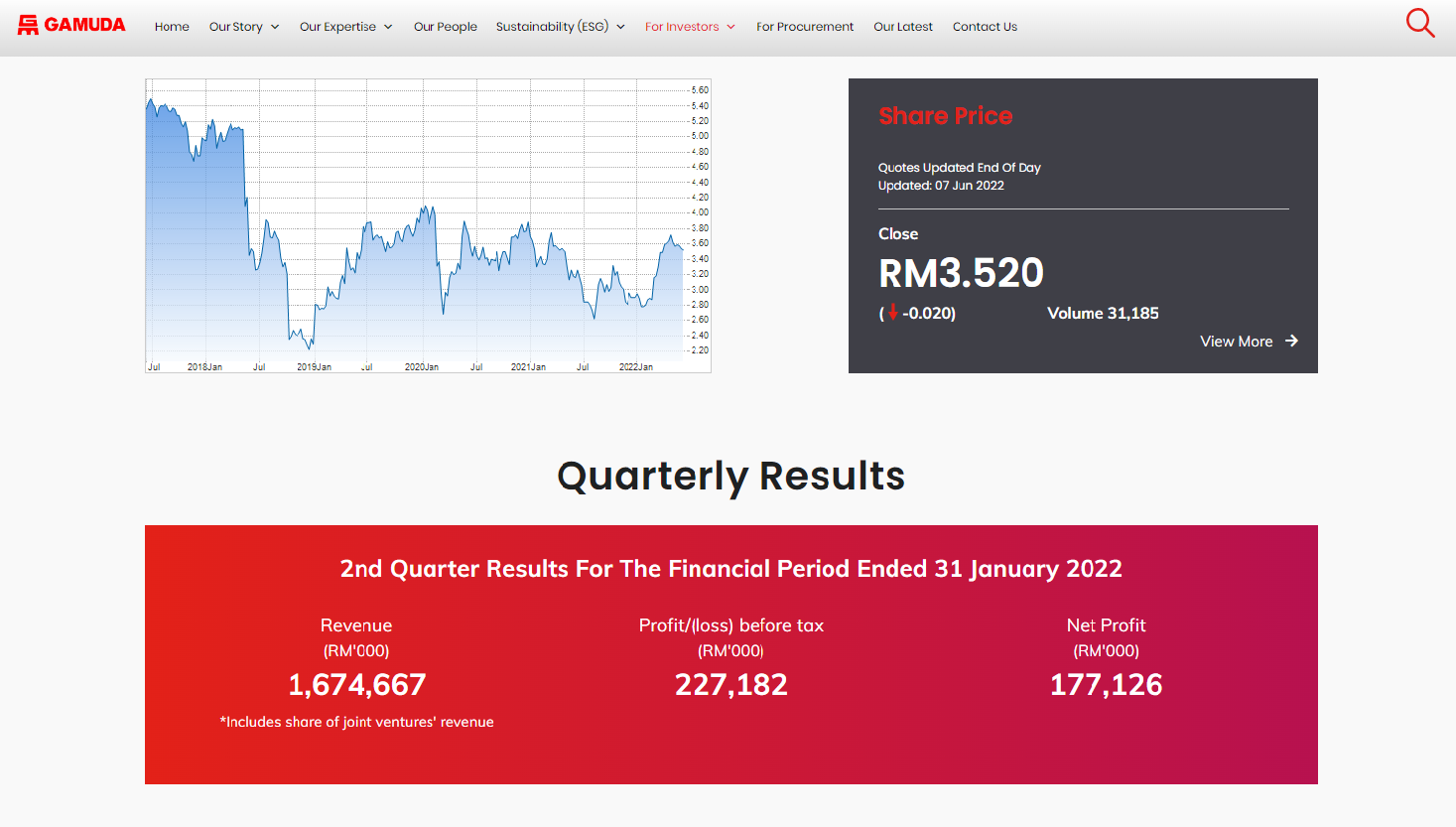The image size is (1456, 827).
Task: Click the 2022Jan label on chart axis
Action: [x=636, y=367]
